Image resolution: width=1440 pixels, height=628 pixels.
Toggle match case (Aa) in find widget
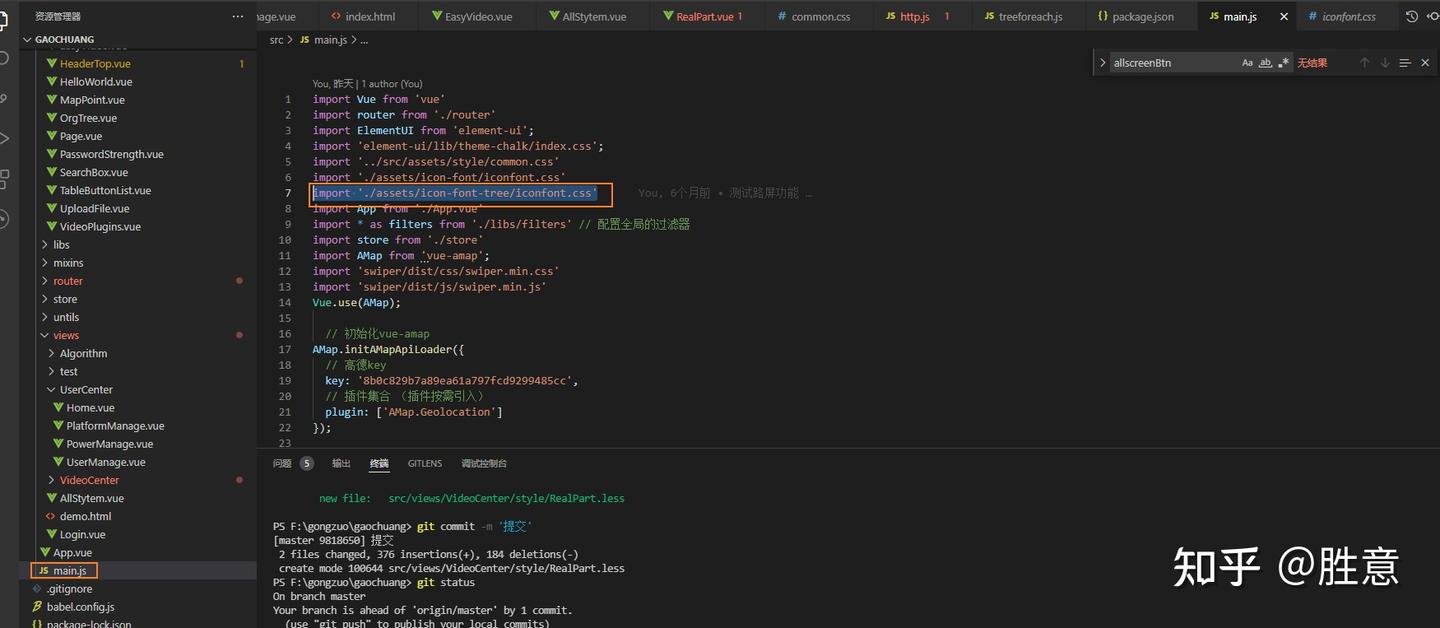click(x=1249, y=62)
